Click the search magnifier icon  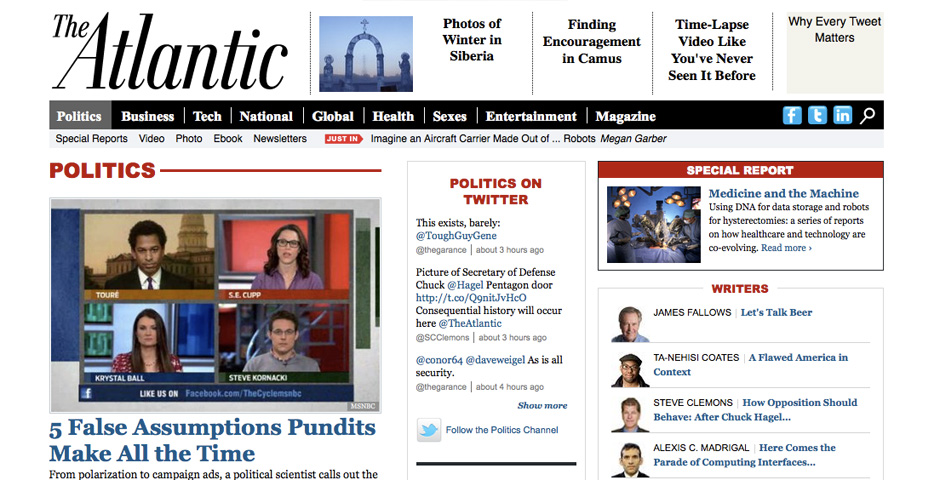867,116
